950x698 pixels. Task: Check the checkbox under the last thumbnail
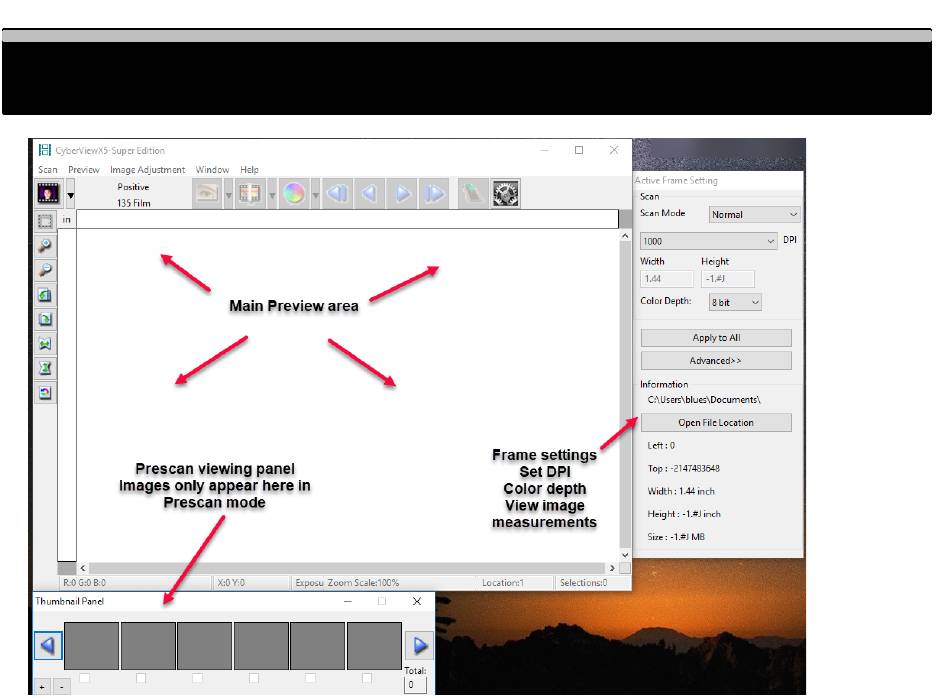click(367, 678)
